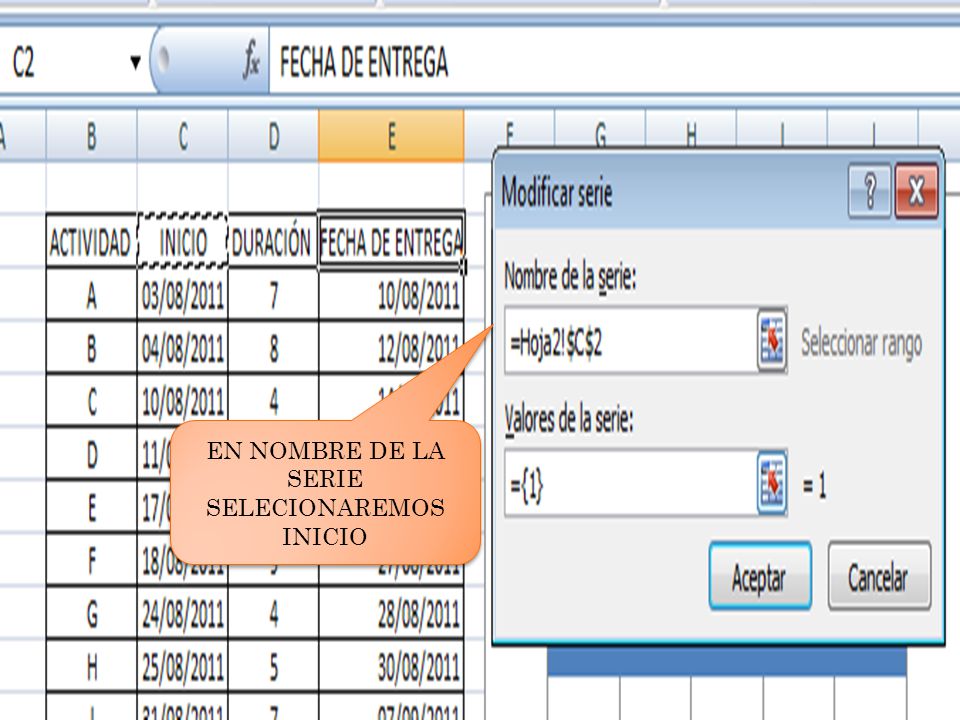
Task: Select column C header
Action: (x=182, y=136)
